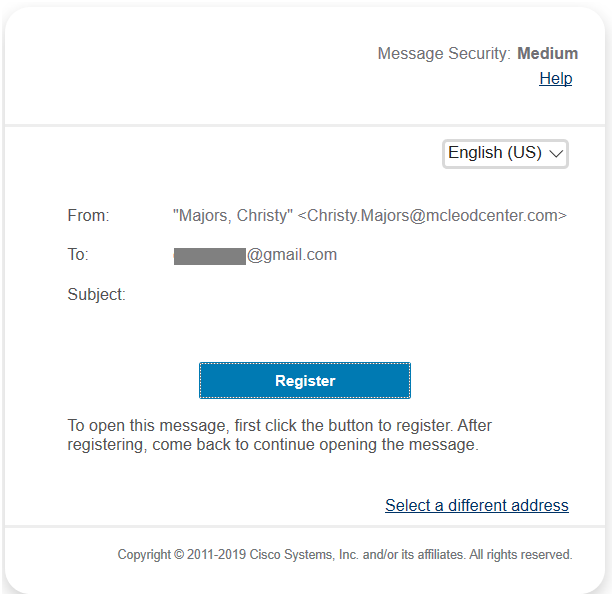Click the gray redacted recipient block
This screenshot has width=614, height=596.
coord(209,256)
